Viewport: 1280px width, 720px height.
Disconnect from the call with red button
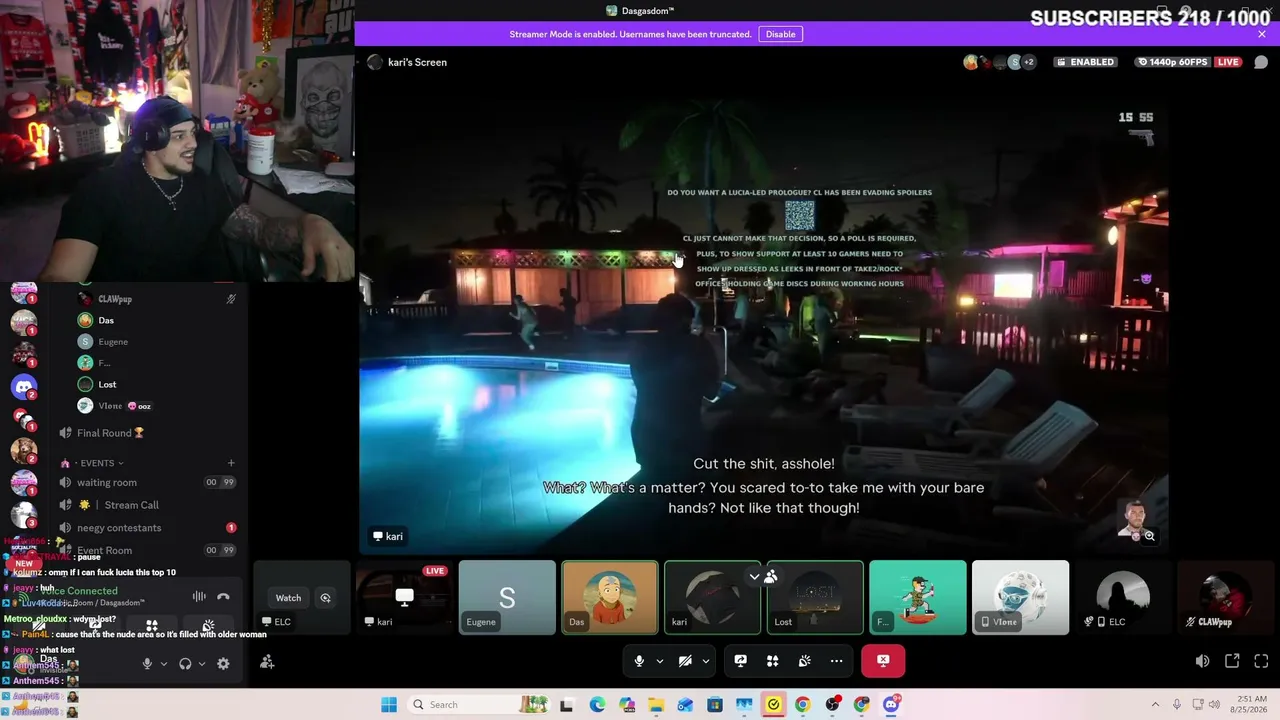tap(883, 661)
